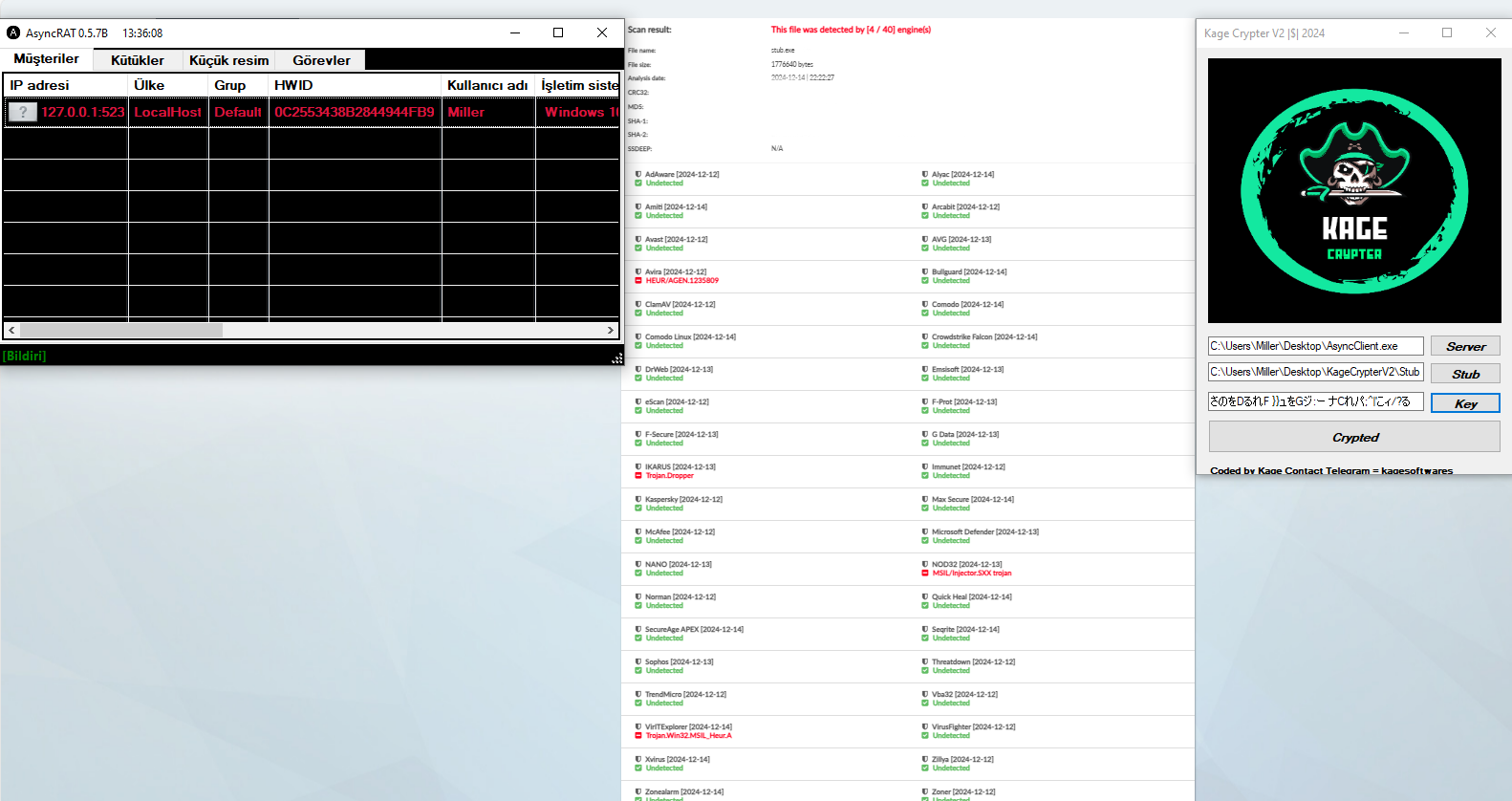Click the shield icon beside Microsoft Defender
This screenshot has width=1512, height=801.
click(x=925, y=531)
